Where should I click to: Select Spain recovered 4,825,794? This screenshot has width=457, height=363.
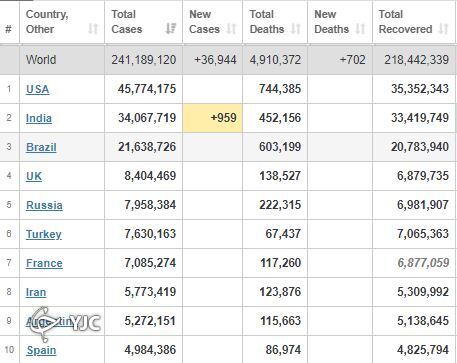coord(423,350)
